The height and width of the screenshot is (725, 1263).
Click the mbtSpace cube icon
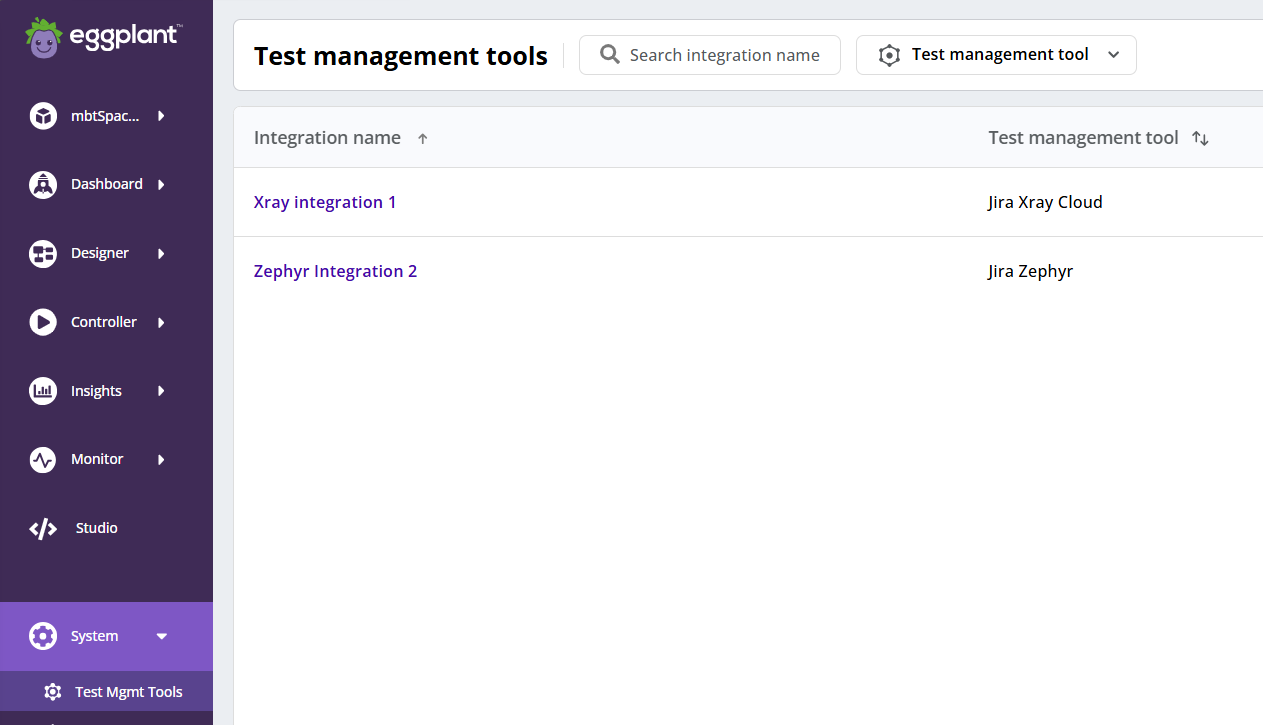click(43, 116)
